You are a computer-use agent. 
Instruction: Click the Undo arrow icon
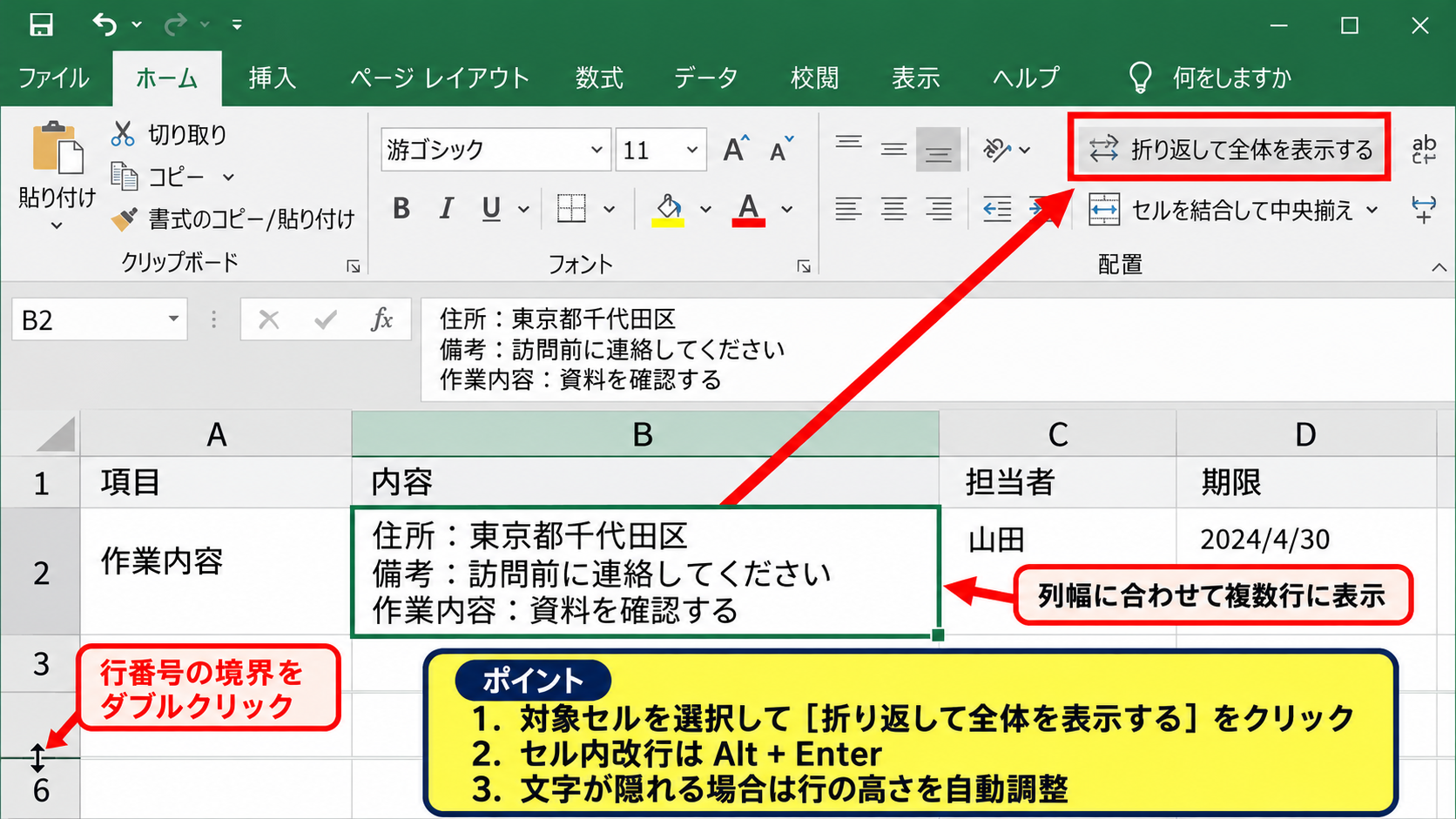(x=104, y=24)
